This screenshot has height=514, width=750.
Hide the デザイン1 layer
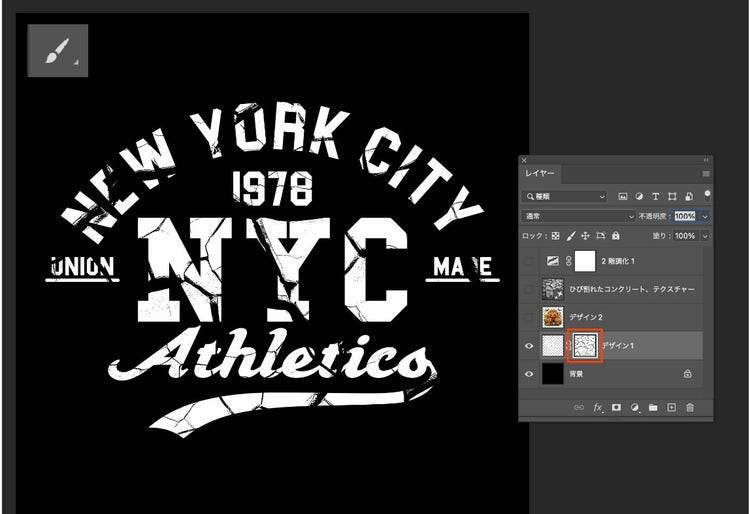click(531, 345)
